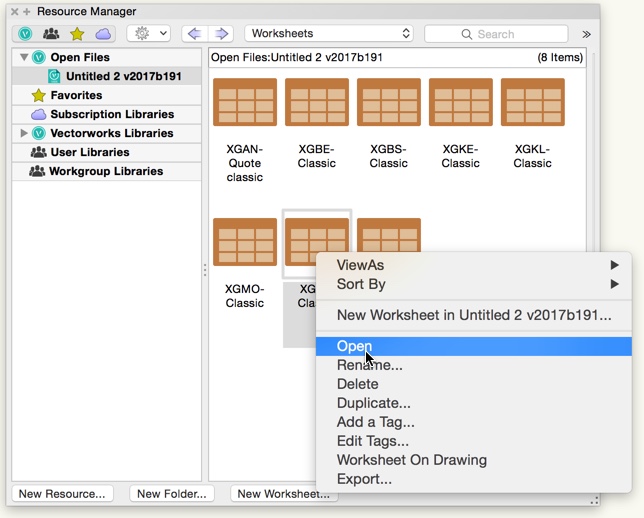Click the Untitled 2 file document icon
This screenshot has width=644, height=518.
[54, 76]
